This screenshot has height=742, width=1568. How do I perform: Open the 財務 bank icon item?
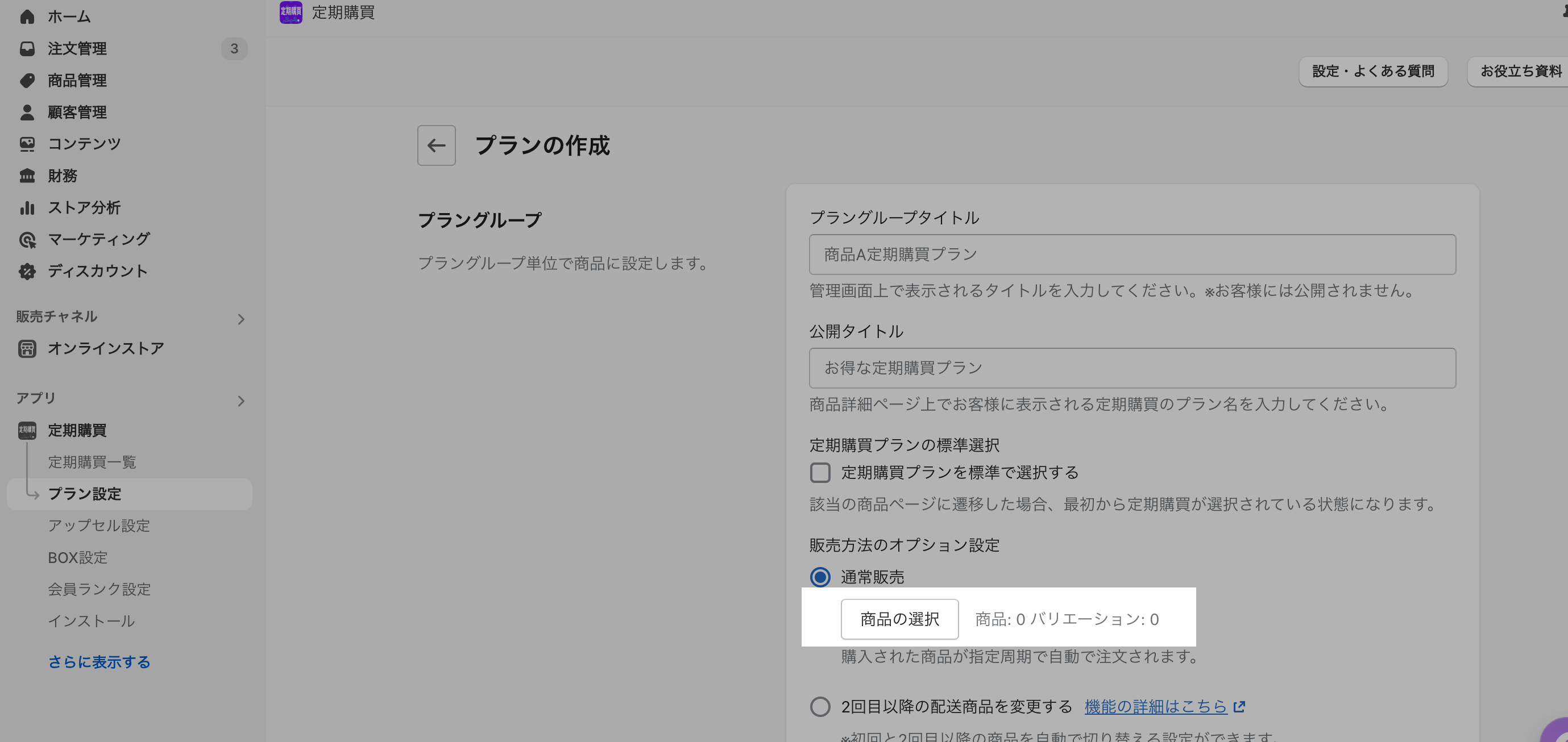27,176
